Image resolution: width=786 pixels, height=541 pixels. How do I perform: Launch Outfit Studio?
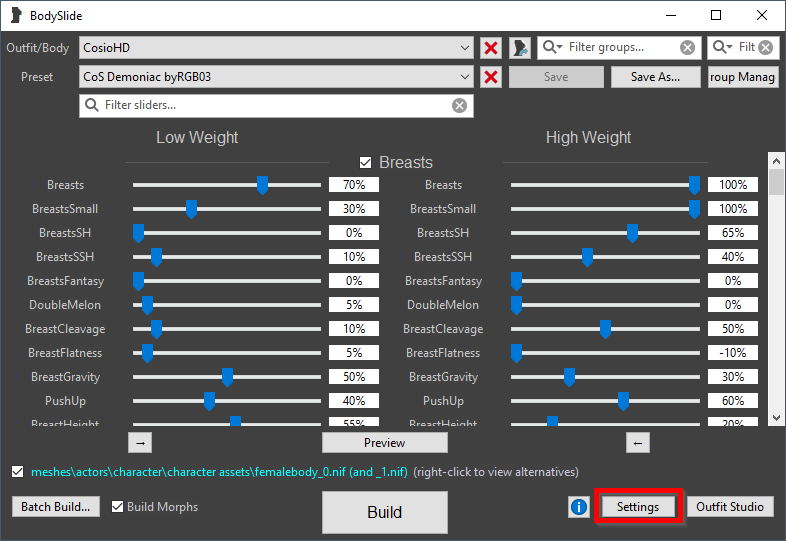tap(730, 507)
